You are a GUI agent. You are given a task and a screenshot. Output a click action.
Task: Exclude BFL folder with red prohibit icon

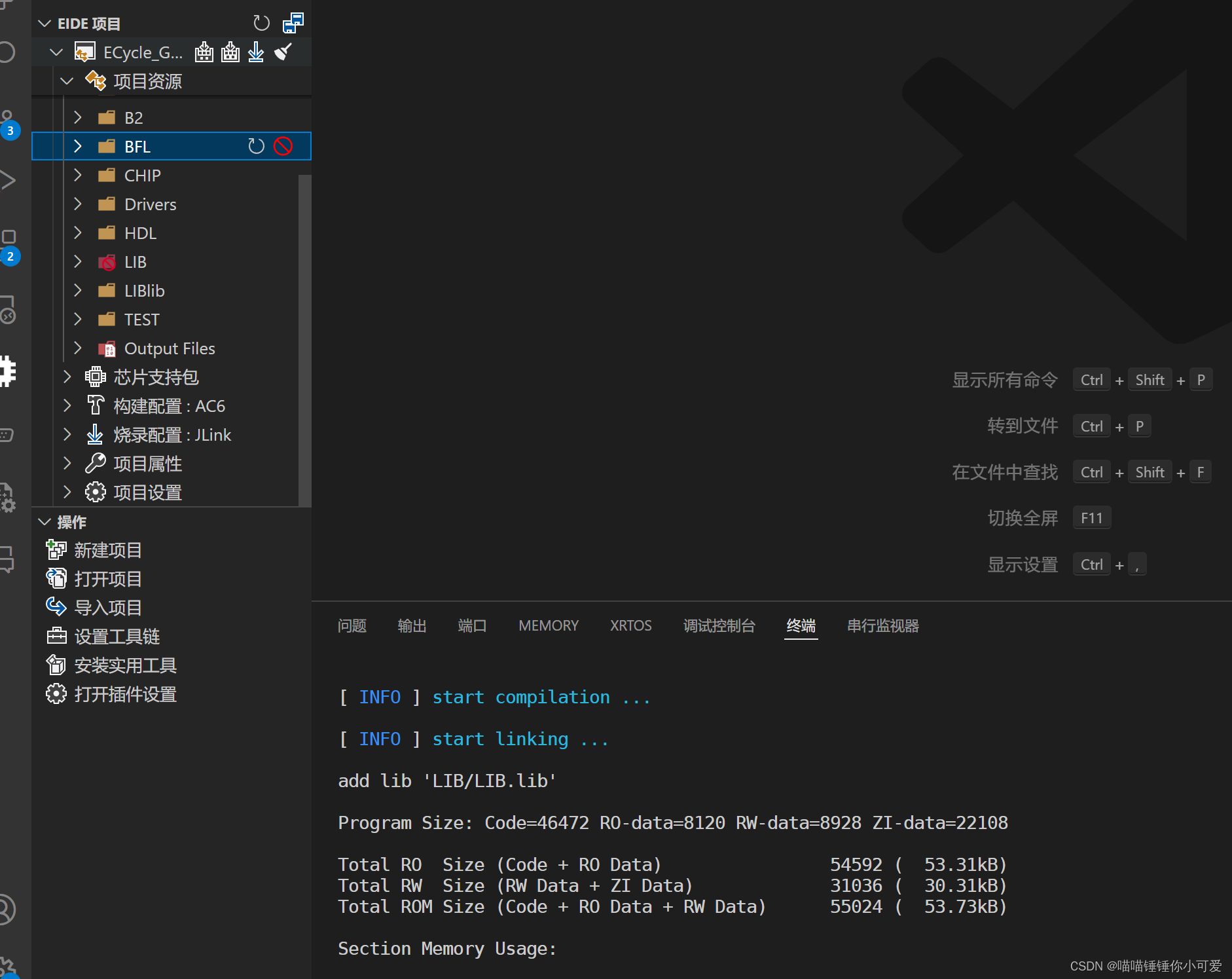(283, 146)
